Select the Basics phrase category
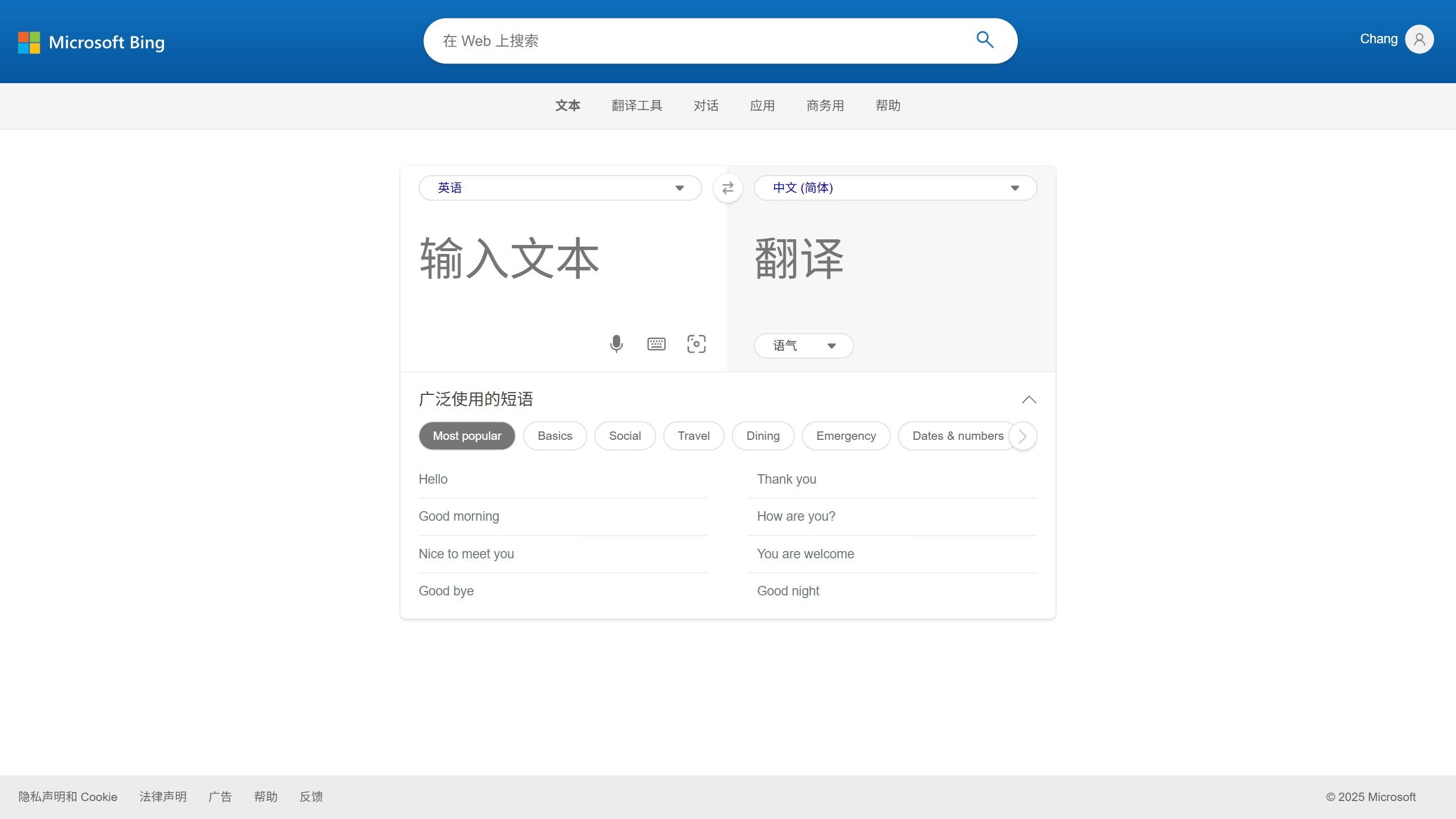 [x=554, y=436]
